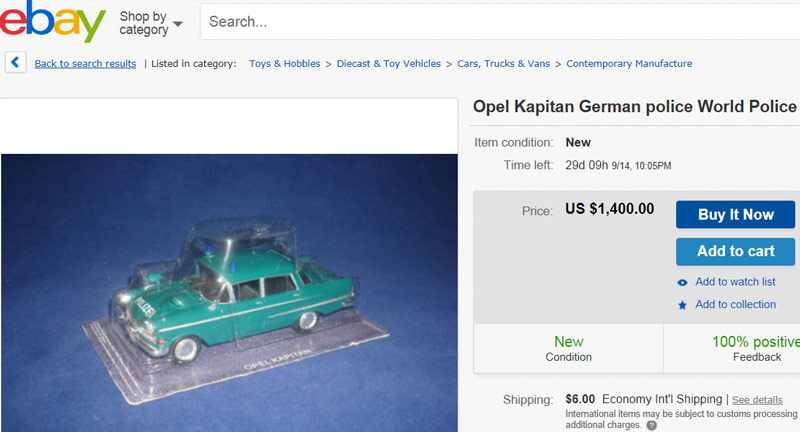
Task: Add item to collection
Action: (x=735, y=305)
